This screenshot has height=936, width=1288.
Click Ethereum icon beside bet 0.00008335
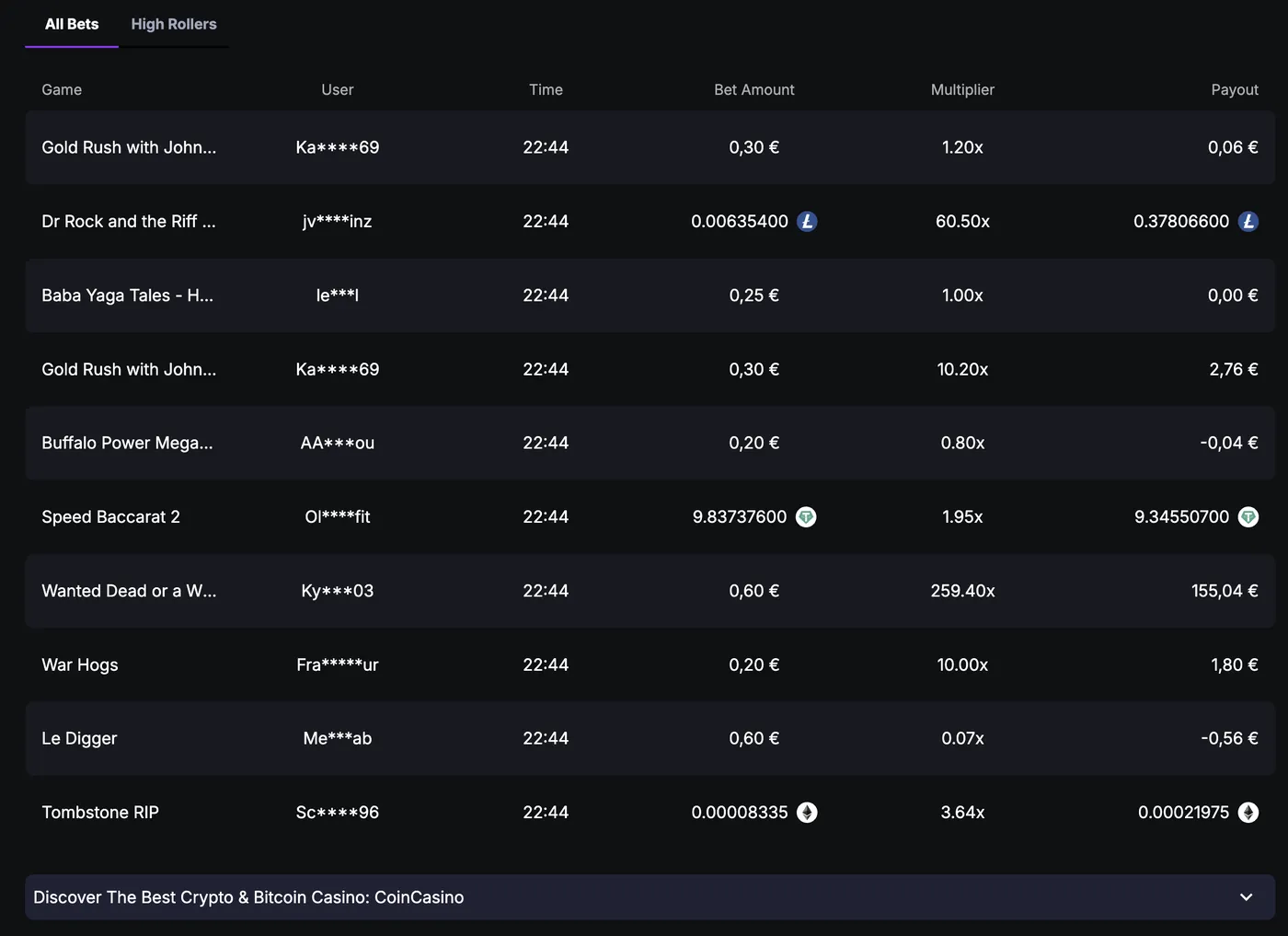pos(807,813)
